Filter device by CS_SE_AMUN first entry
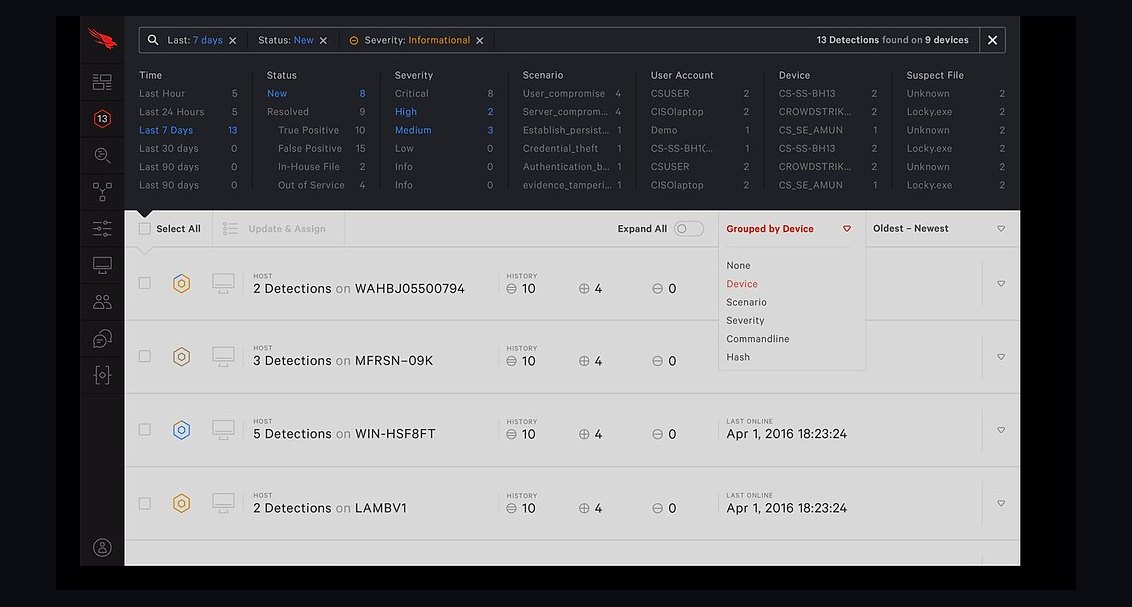Viewport: 1132px width, 607px height. pos(810,131)
